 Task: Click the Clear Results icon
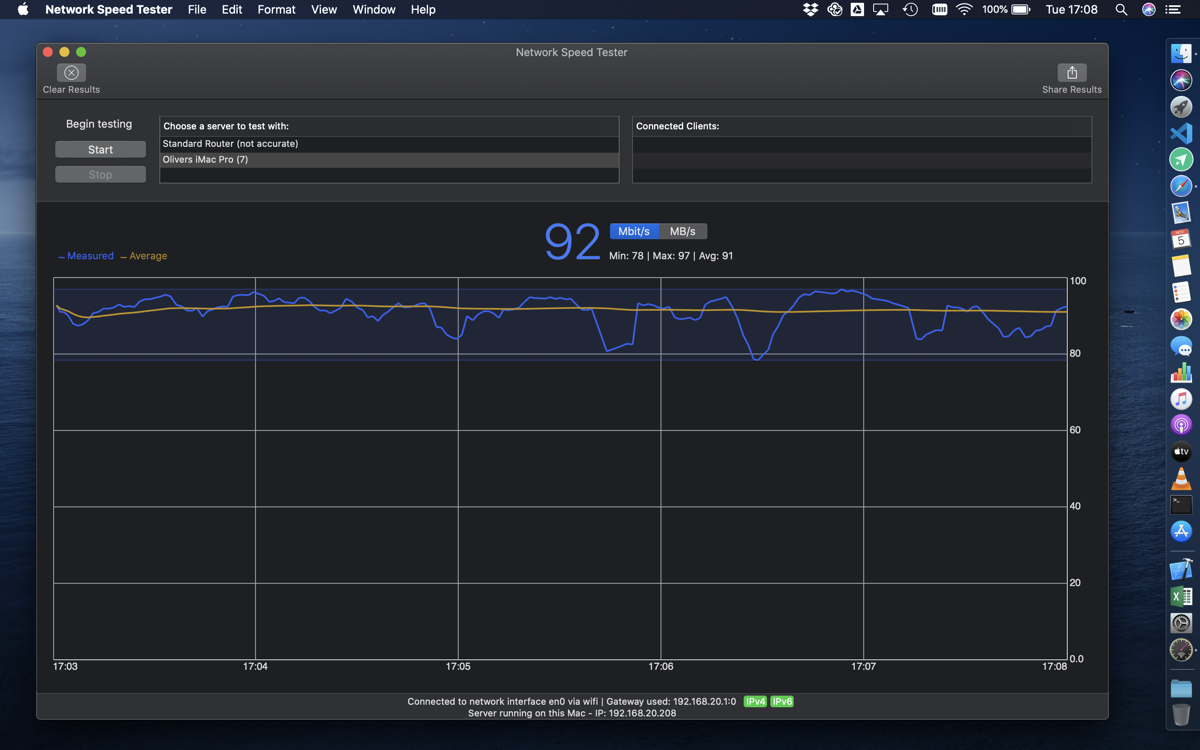(71, 73)
